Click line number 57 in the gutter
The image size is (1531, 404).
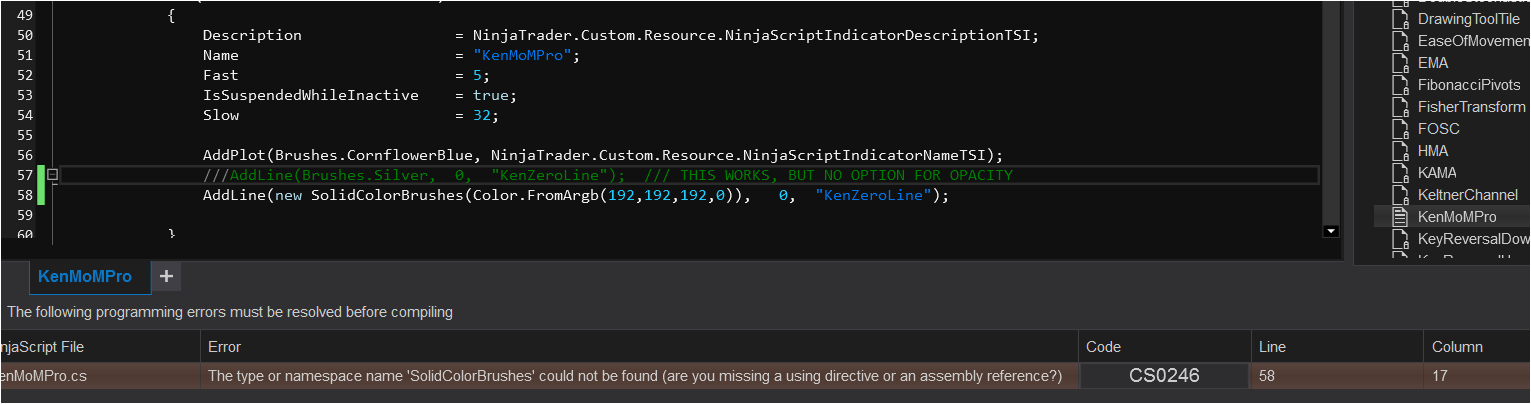(25, 175)
